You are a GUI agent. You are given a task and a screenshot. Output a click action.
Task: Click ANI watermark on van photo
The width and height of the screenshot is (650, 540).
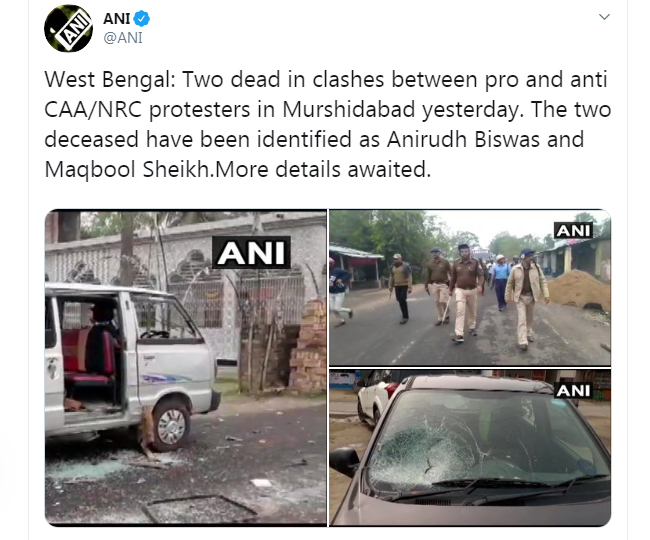(x=251, y=253)
